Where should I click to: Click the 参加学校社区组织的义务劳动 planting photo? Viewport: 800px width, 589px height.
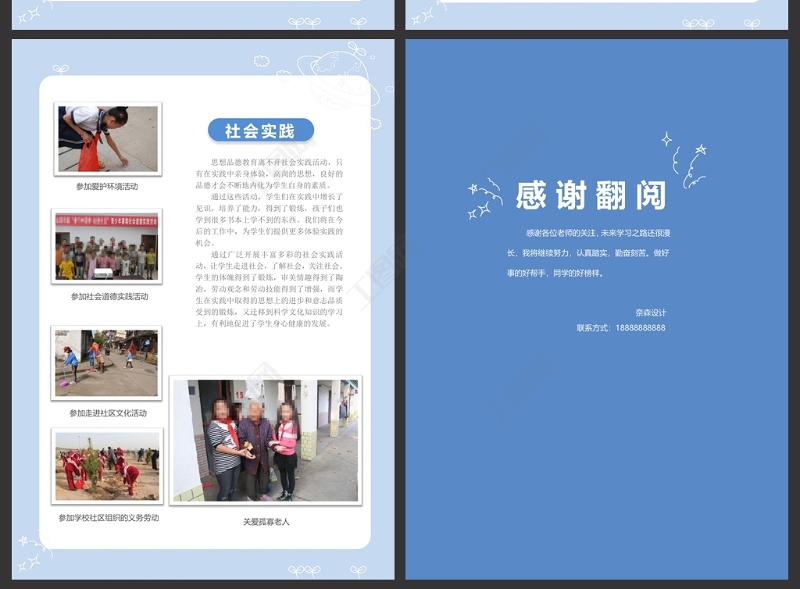(x=107, y=466)
